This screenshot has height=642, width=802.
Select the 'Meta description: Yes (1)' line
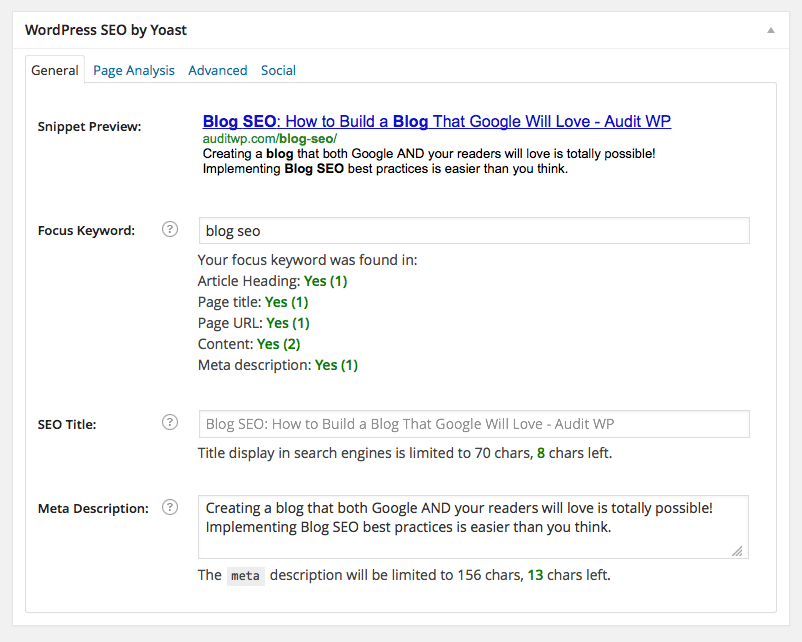[278, 365]
